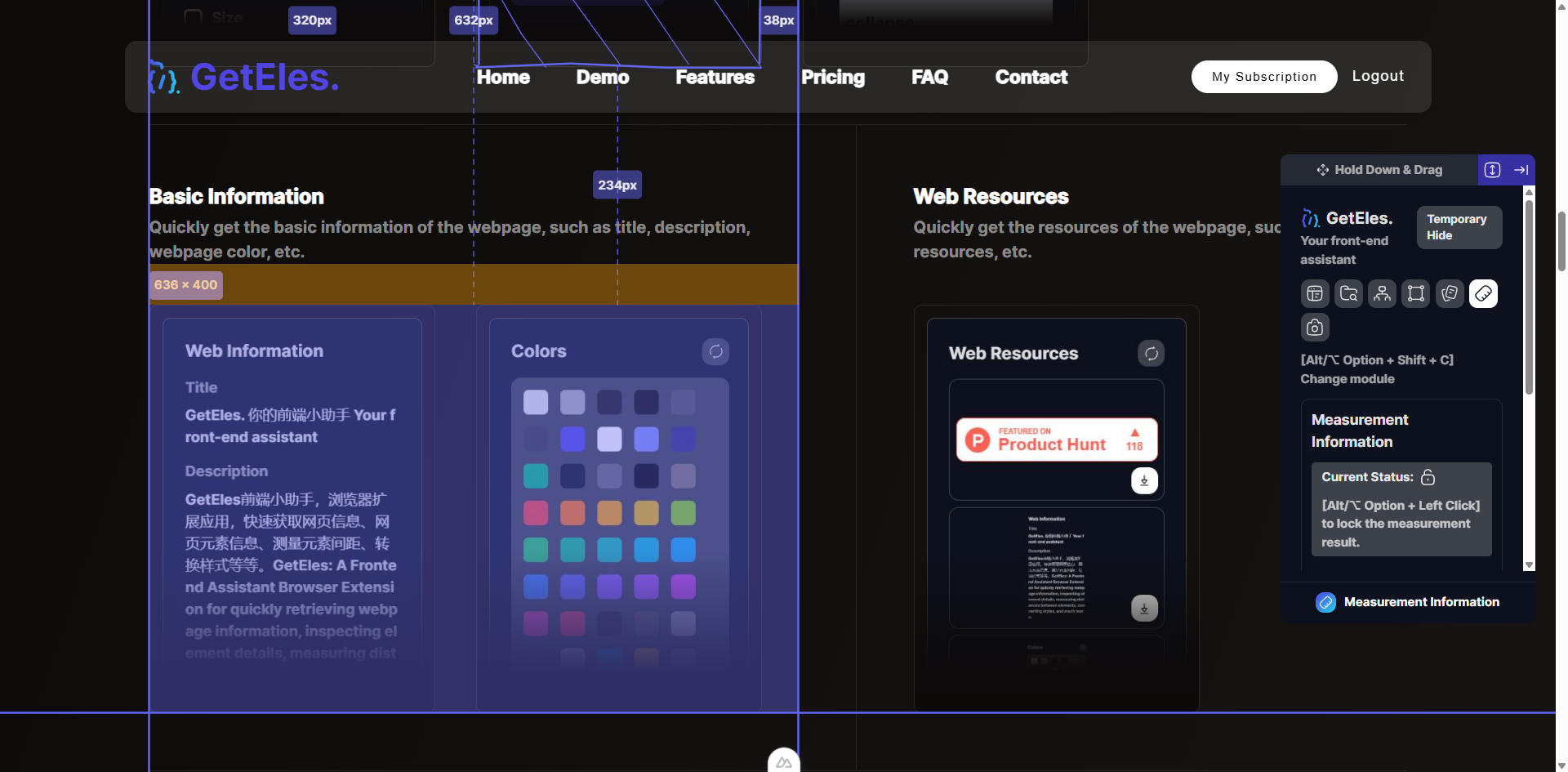Click the My Subscription button
This screenshot has height=772, width=1568.
point(1264,77)
